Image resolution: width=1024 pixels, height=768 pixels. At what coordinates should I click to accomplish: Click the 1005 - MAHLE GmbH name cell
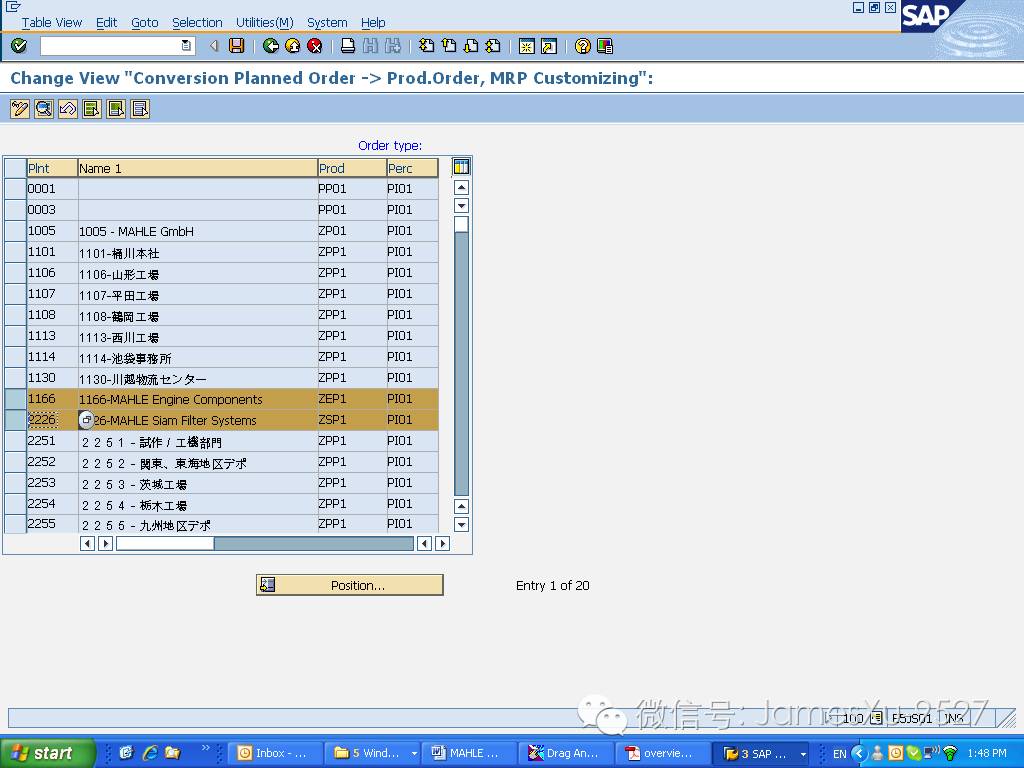pos(198,231)
